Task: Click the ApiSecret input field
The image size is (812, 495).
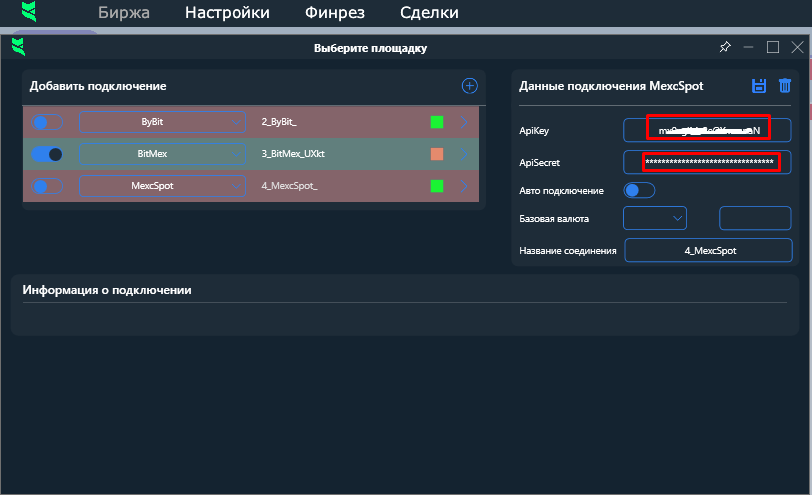Action: 708,161
